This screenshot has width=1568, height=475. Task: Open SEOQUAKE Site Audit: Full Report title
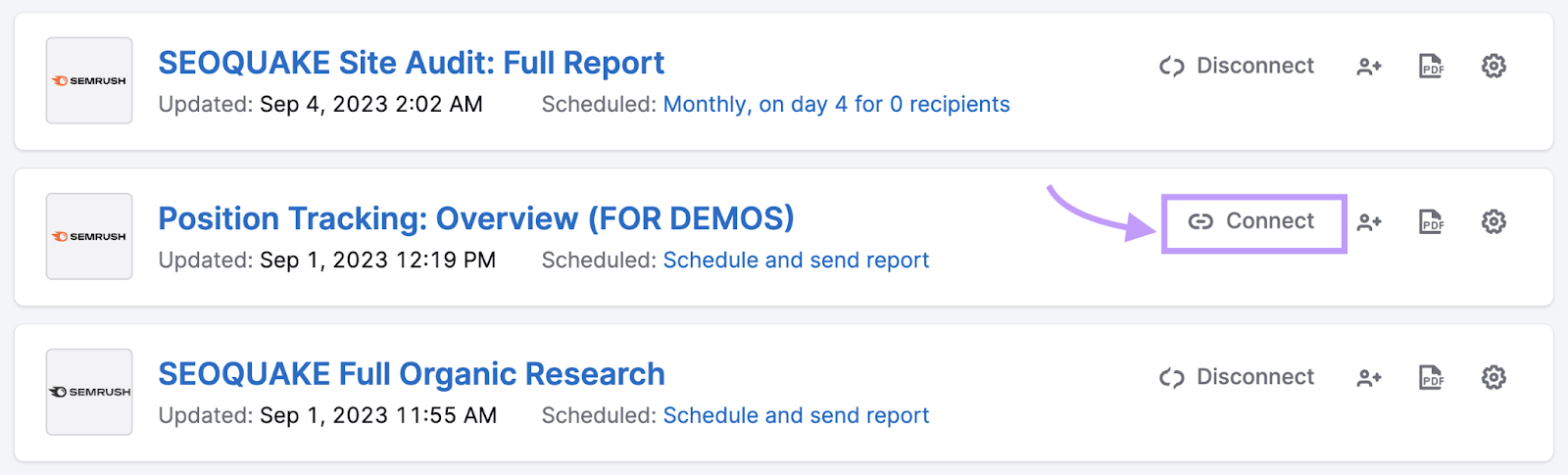tap(412, 63)
